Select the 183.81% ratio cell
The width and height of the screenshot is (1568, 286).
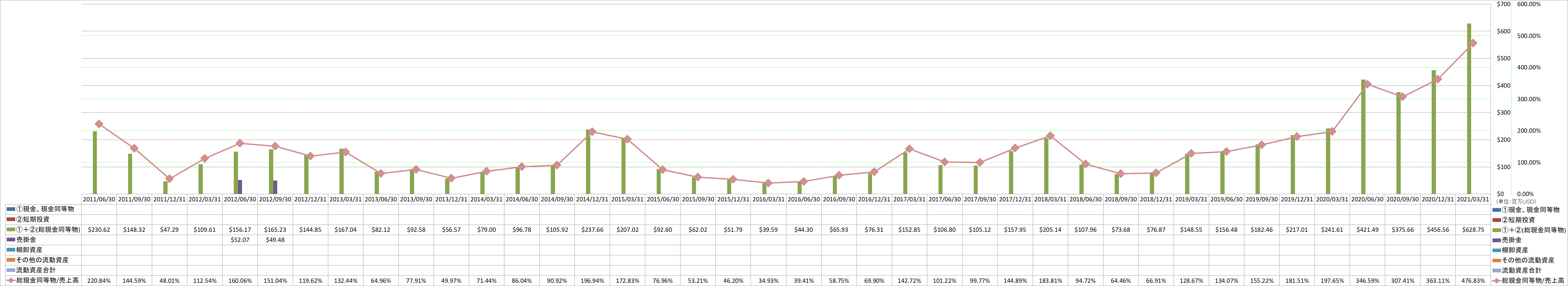pyautogui.click(x=1050, y=280)
